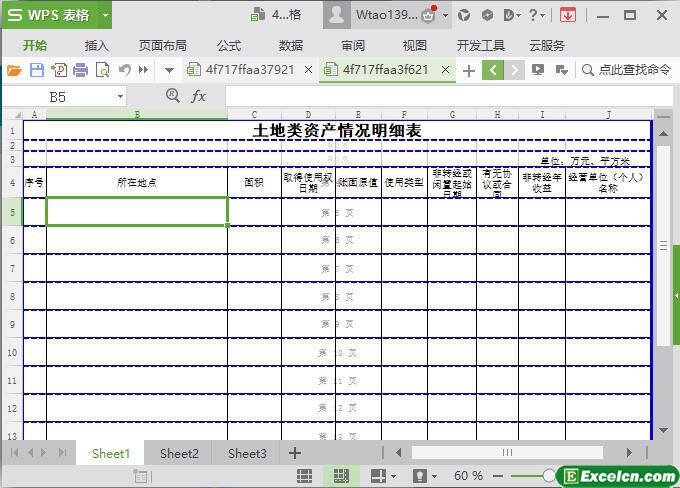Click the export to PDF icon
Image resolution: width=680 pixels, height=488 pixels.
click(x=59, y=70)
